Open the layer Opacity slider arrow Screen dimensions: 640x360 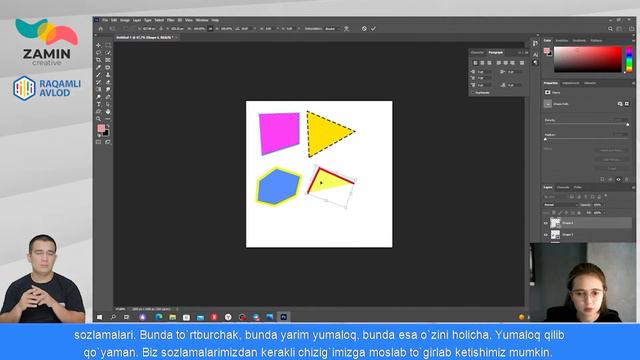604,204
